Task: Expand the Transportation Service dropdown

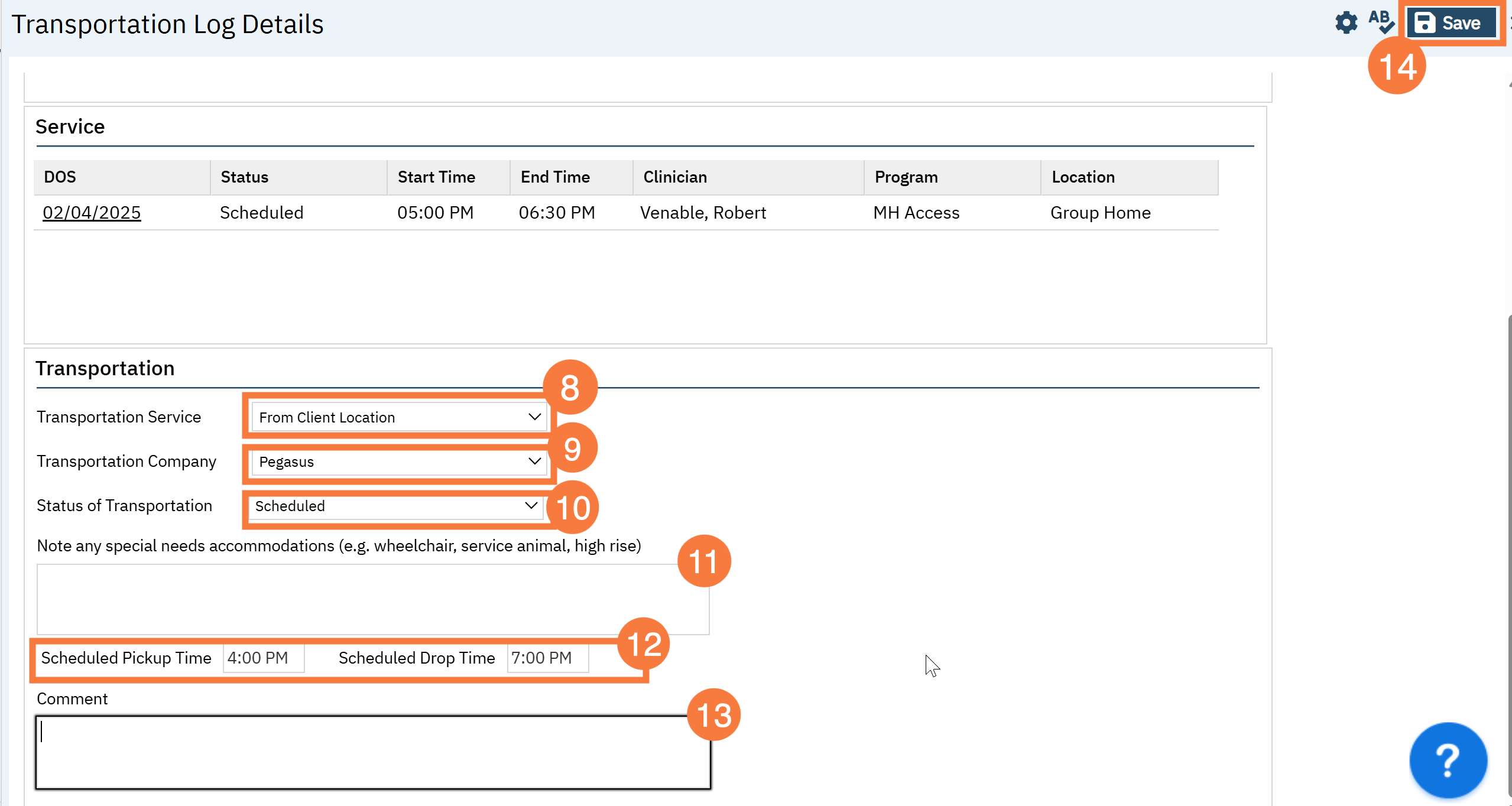Action: point(400,417)
